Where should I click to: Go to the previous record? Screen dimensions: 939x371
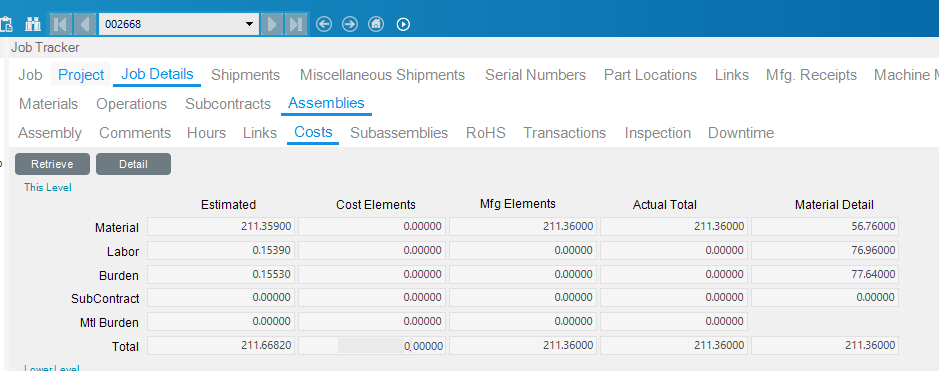(84, 25)
